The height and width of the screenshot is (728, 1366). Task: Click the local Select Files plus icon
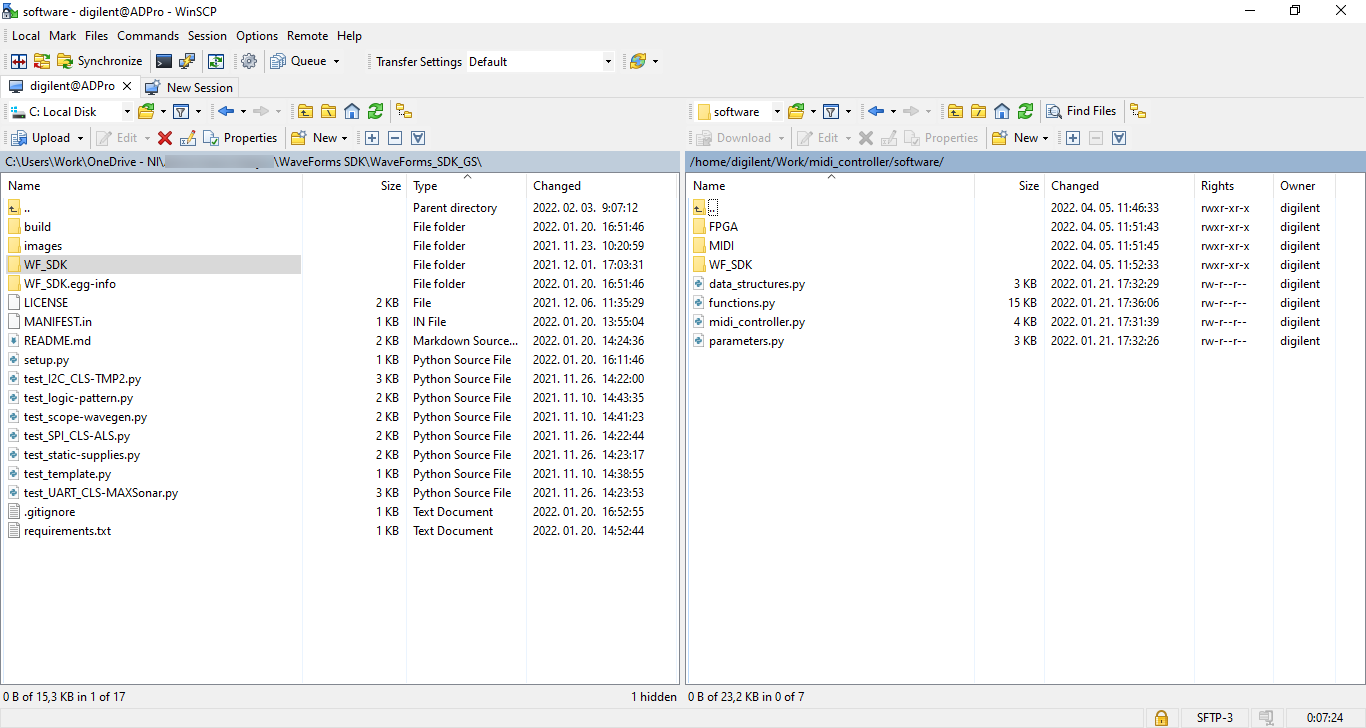pyautogui.click(x=372, y=138)
